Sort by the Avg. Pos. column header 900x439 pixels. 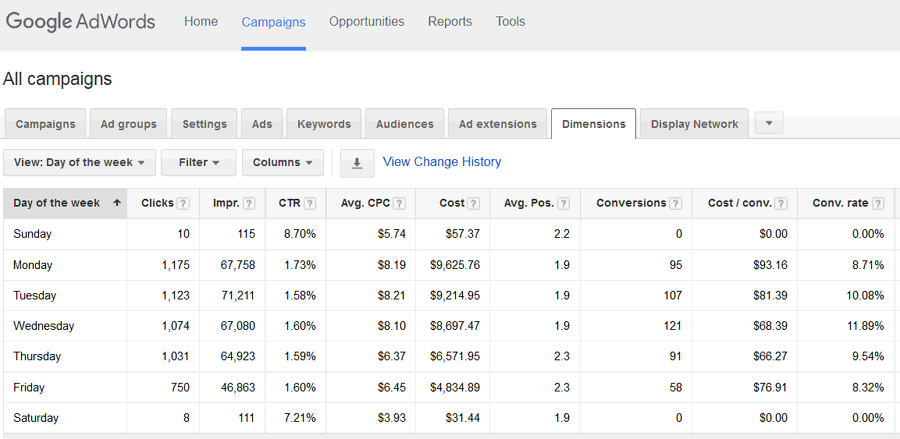click(x=529, y=203)
